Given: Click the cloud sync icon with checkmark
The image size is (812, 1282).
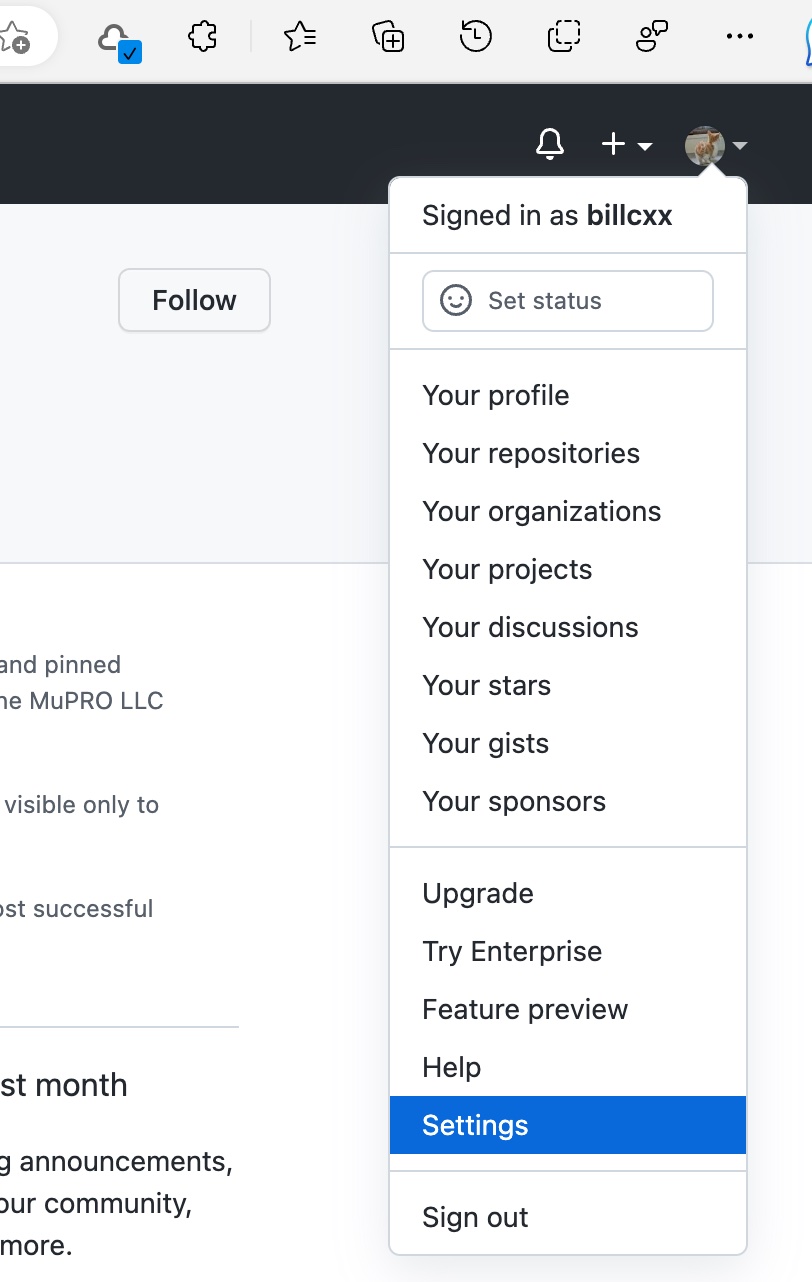Looking at the screenshot, I should pos(118,41).
